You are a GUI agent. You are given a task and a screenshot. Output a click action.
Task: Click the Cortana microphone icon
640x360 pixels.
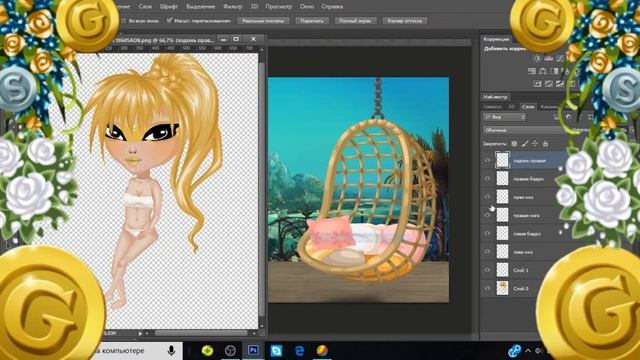(x=171, y=350)
